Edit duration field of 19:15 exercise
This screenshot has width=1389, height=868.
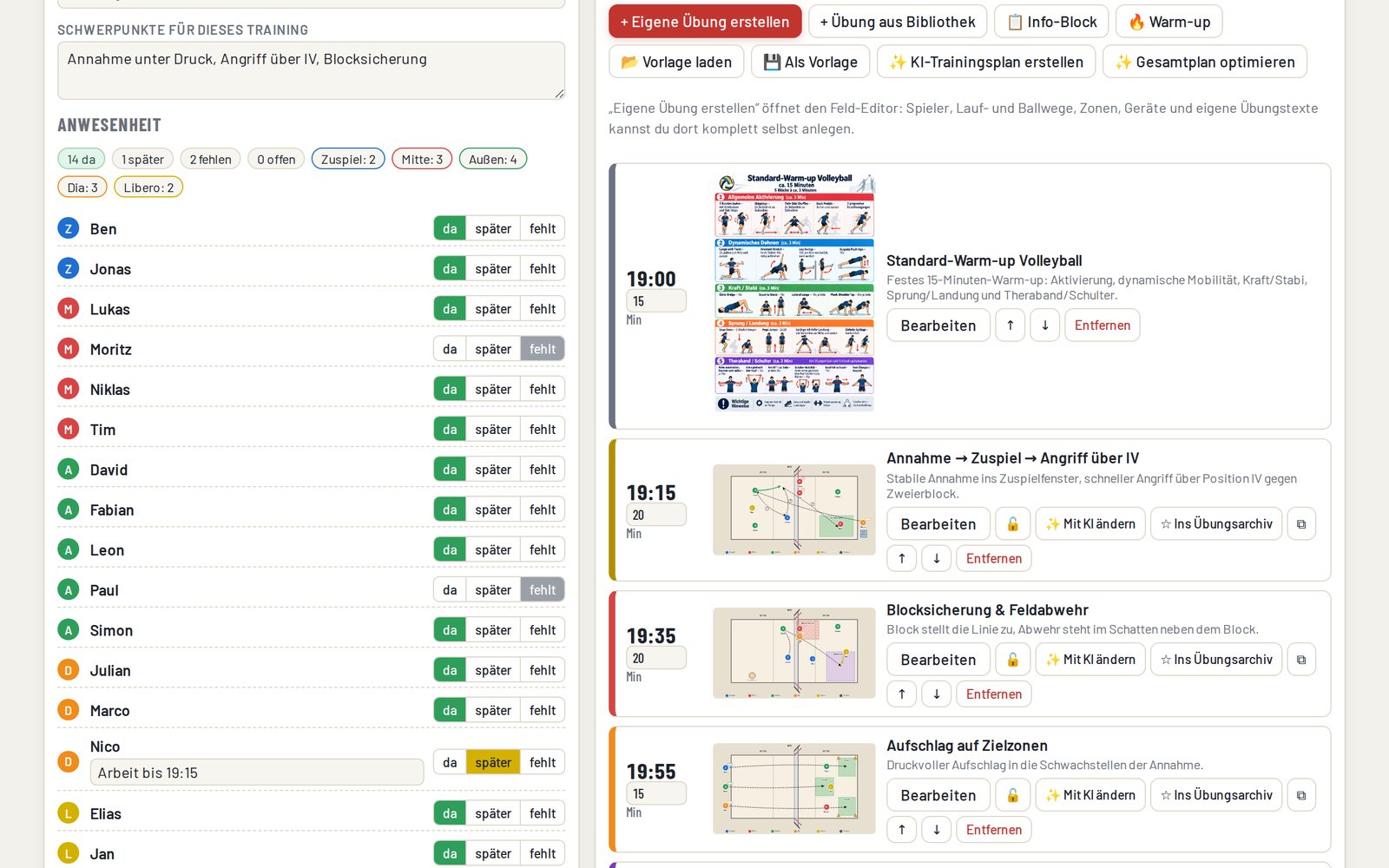[x=656, y=515]
